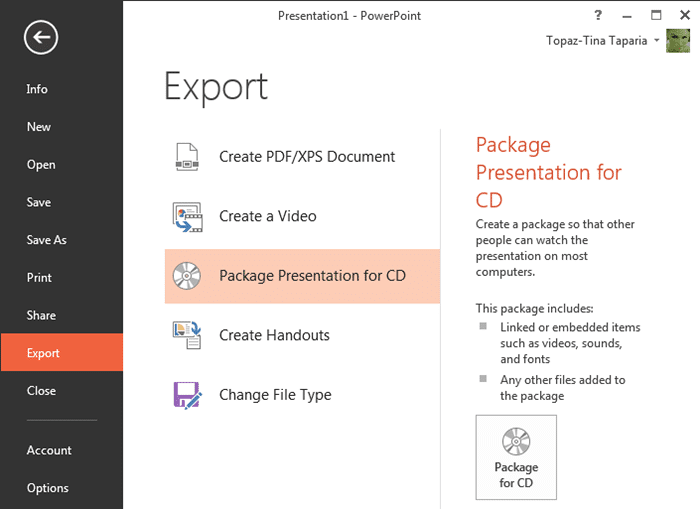The height and width of the screenshot is (509, 700).
Task: Click the Create a Video filmstrip icon
Action: point(188,217)
